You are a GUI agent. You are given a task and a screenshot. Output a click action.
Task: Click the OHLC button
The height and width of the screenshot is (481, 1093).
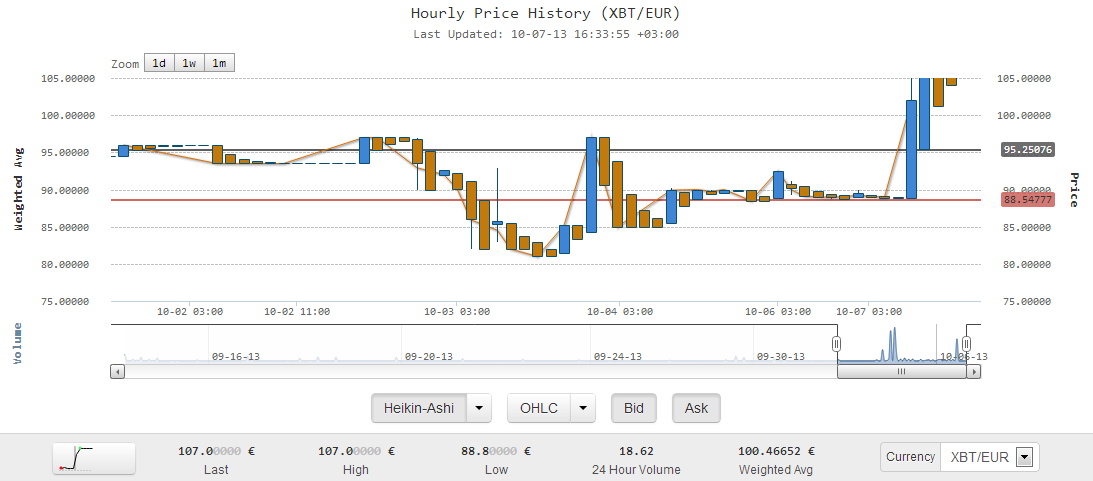click(539, 408)
